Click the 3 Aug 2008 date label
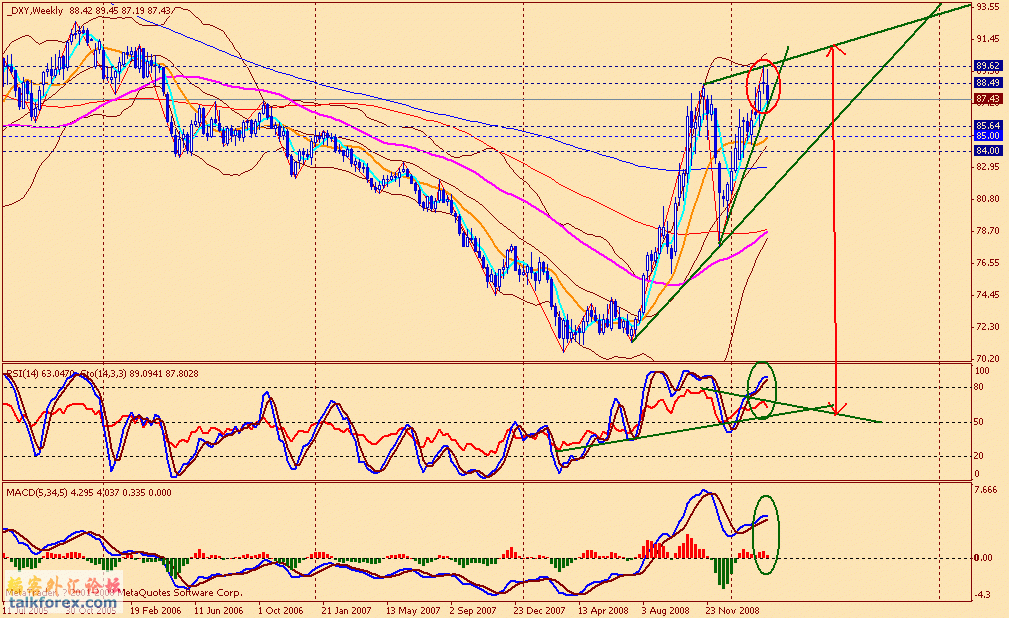This screenshot has height=618, width=1009. 665,610
